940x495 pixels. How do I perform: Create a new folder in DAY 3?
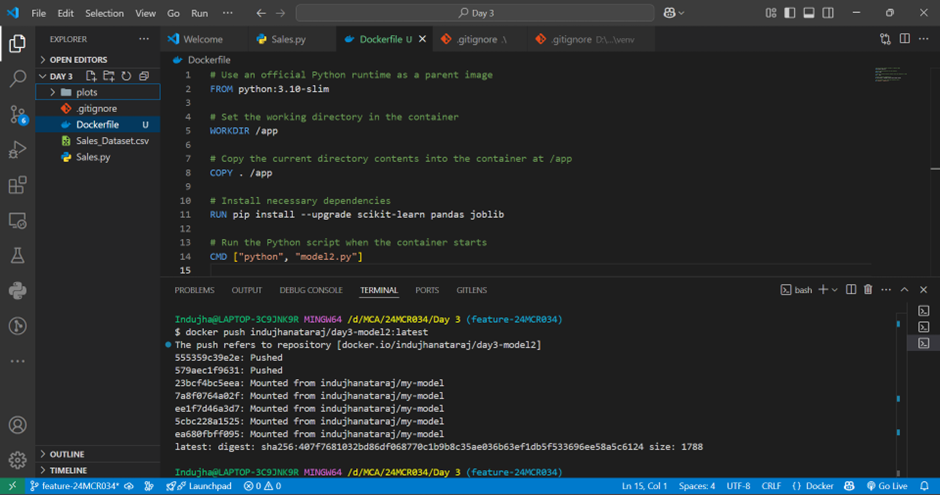tap(109, 76)
